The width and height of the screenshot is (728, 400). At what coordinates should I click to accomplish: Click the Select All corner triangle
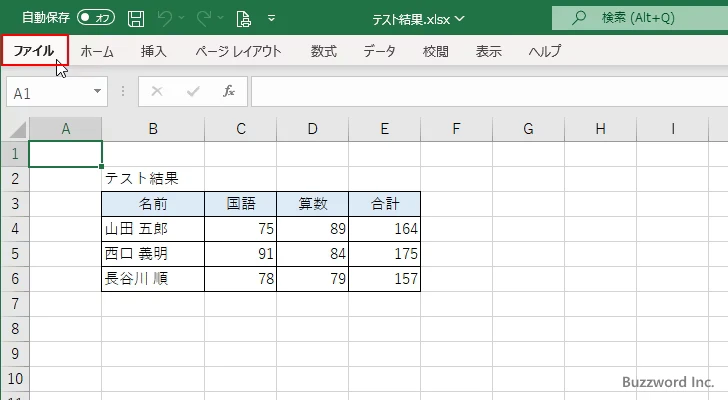16,129
